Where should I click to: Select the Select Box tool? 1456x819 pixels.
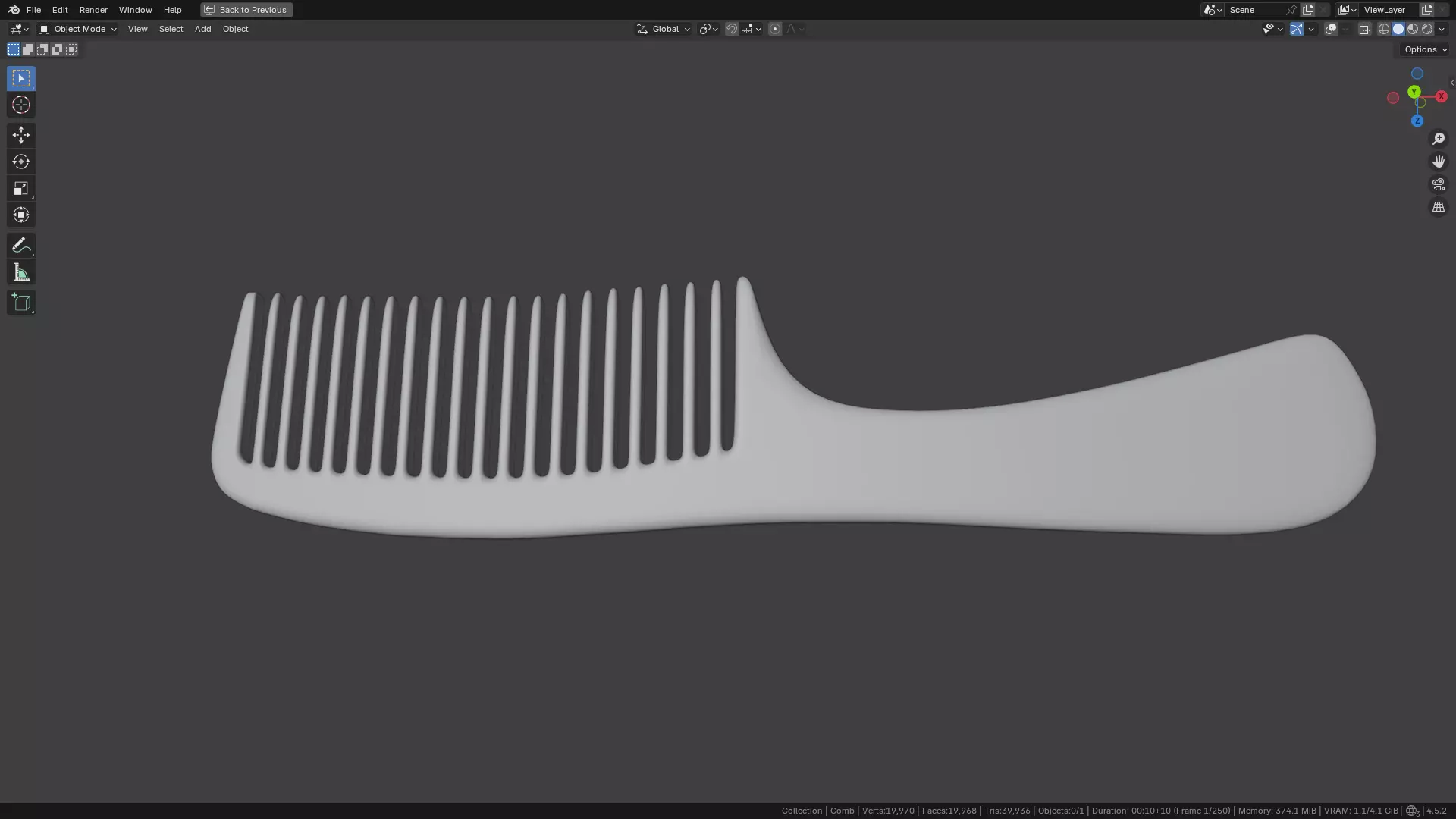point(21,78)
